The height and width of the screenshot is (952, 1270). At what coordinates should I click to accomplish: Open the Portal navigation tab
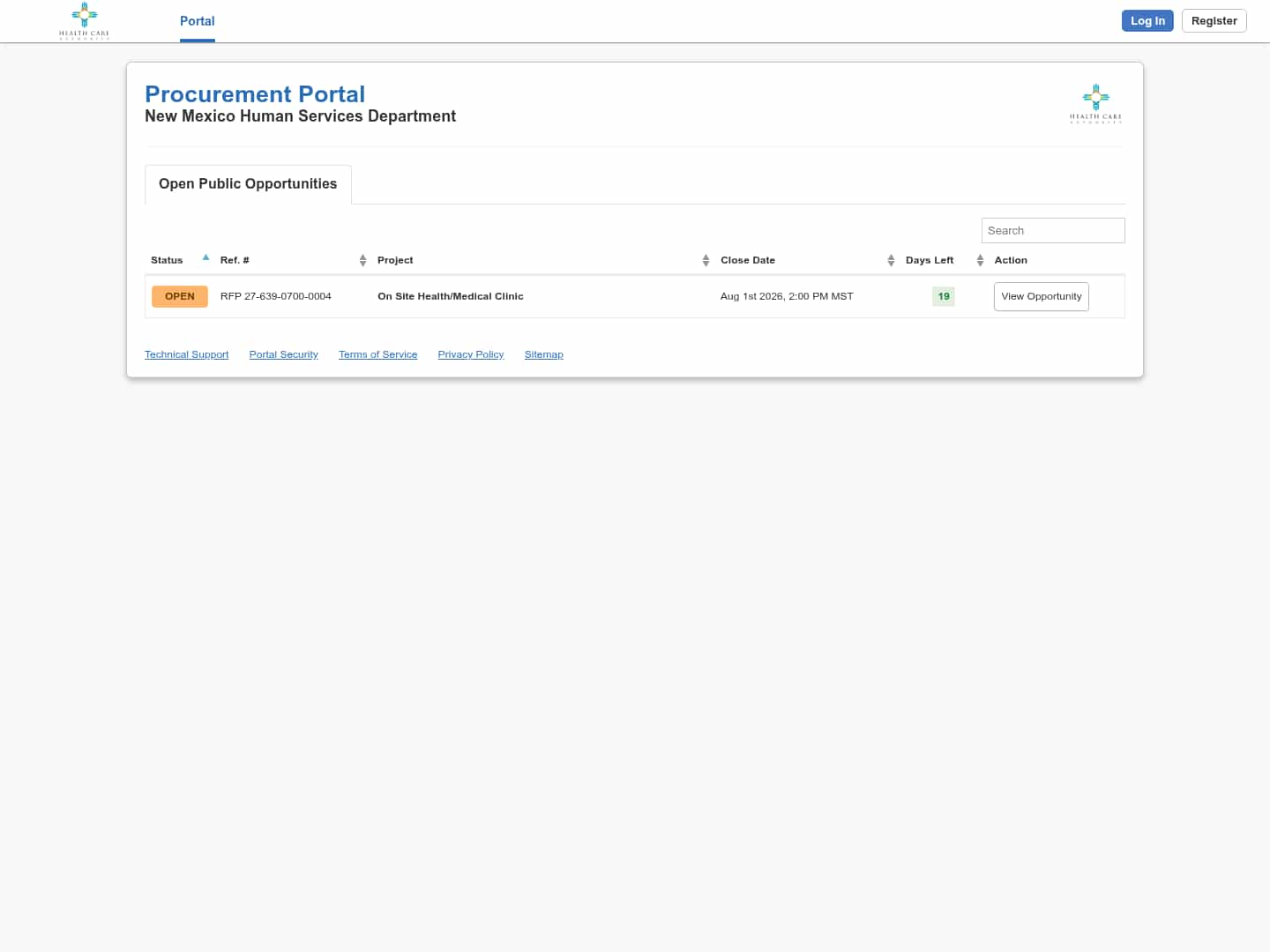[198, 21]
